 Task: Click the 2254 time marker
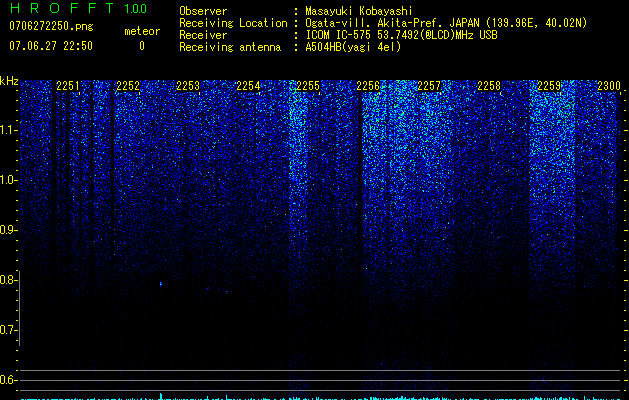click(248, 86)
